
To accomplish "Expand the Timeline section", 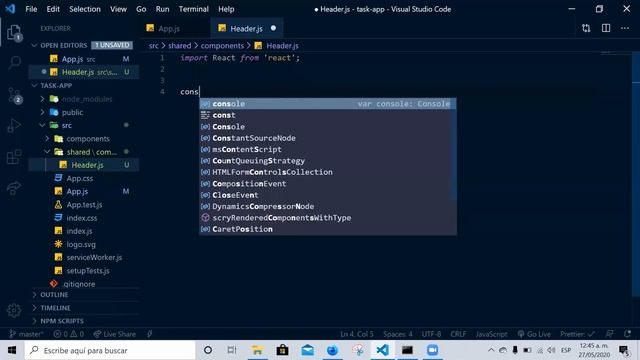I will (84, 308).
